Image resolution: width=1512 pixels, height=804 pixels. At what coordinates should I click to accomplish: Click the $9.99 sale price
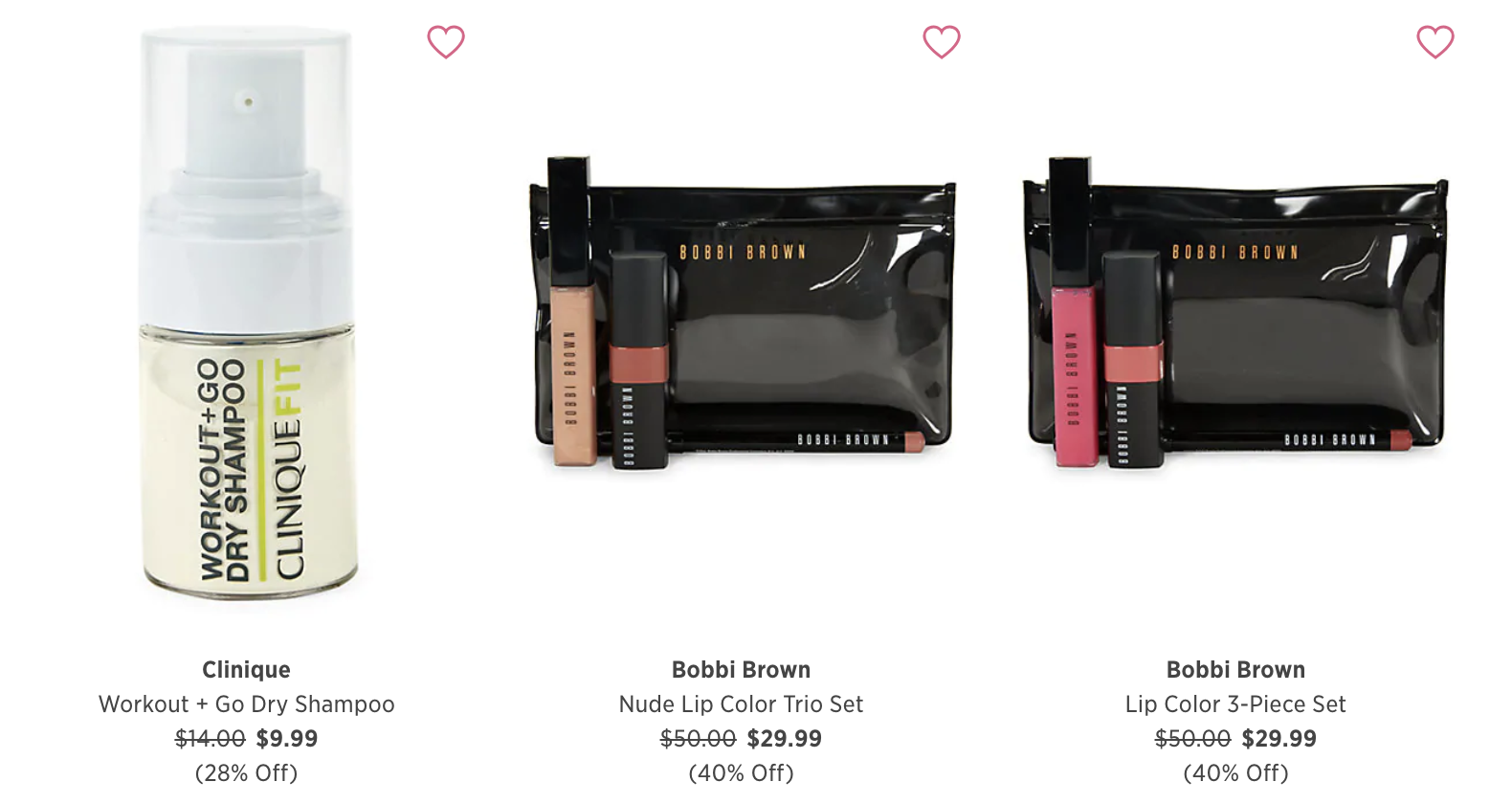pos(287,739)
